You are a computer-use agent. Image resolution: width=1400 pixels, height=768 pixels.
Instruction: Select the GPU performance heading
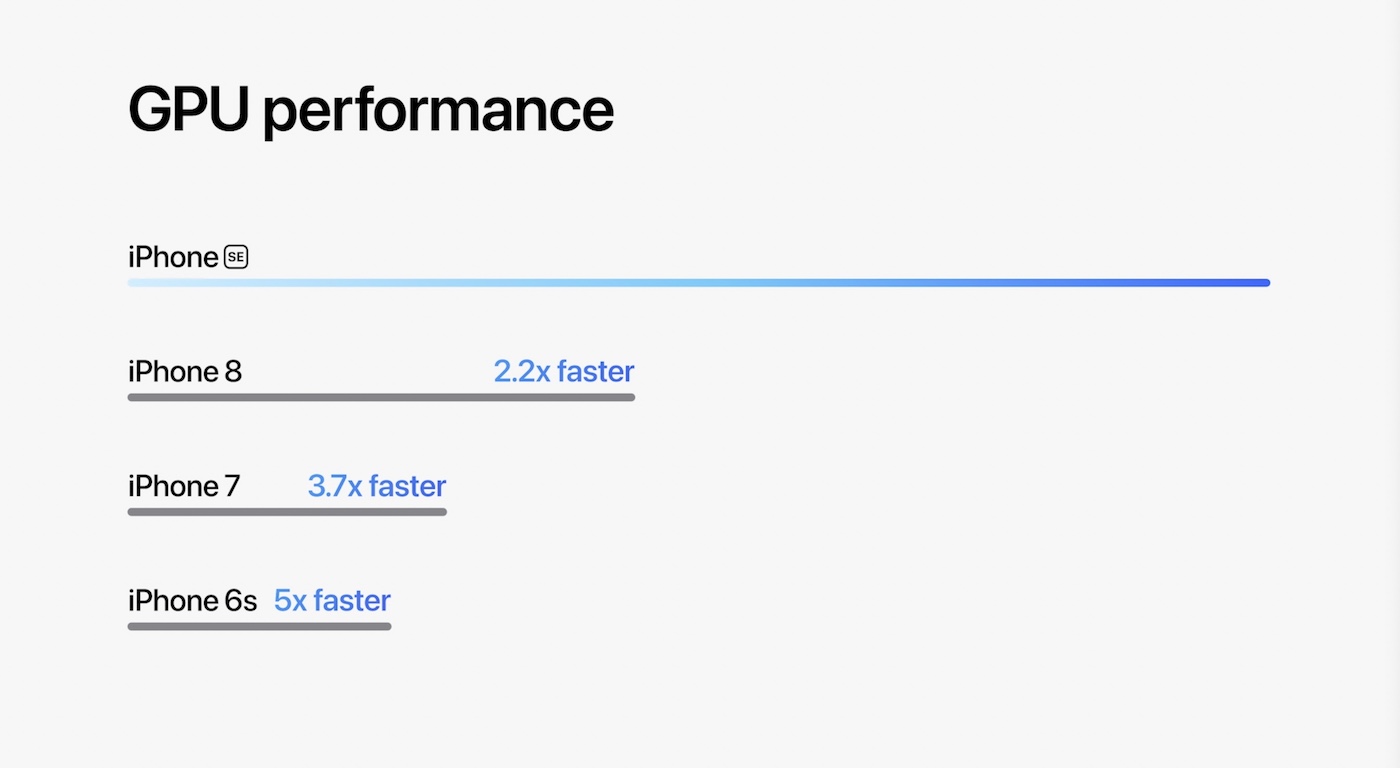click(371, 111)
